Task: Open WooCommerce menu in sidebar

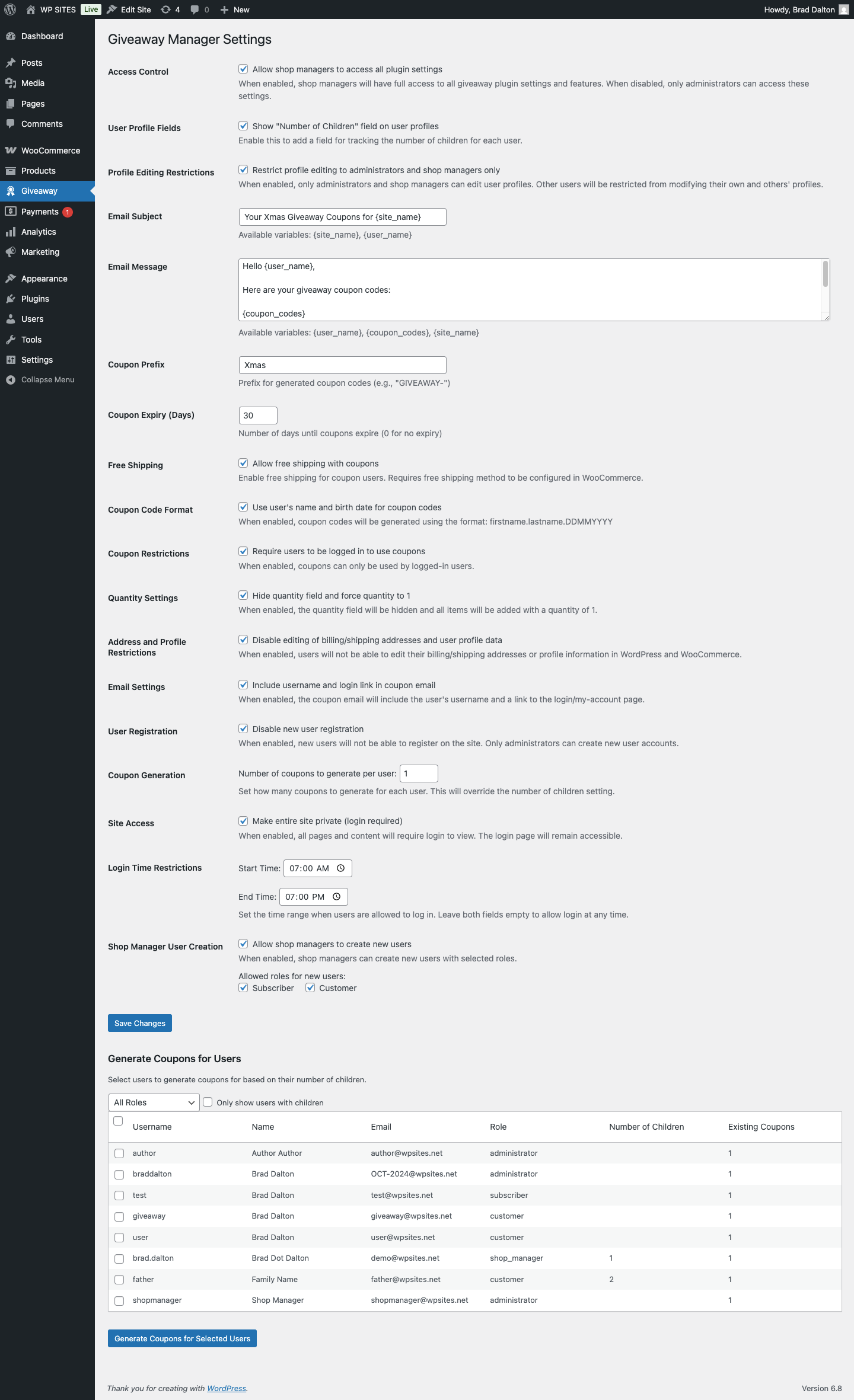Action: (x=50, y=151)
